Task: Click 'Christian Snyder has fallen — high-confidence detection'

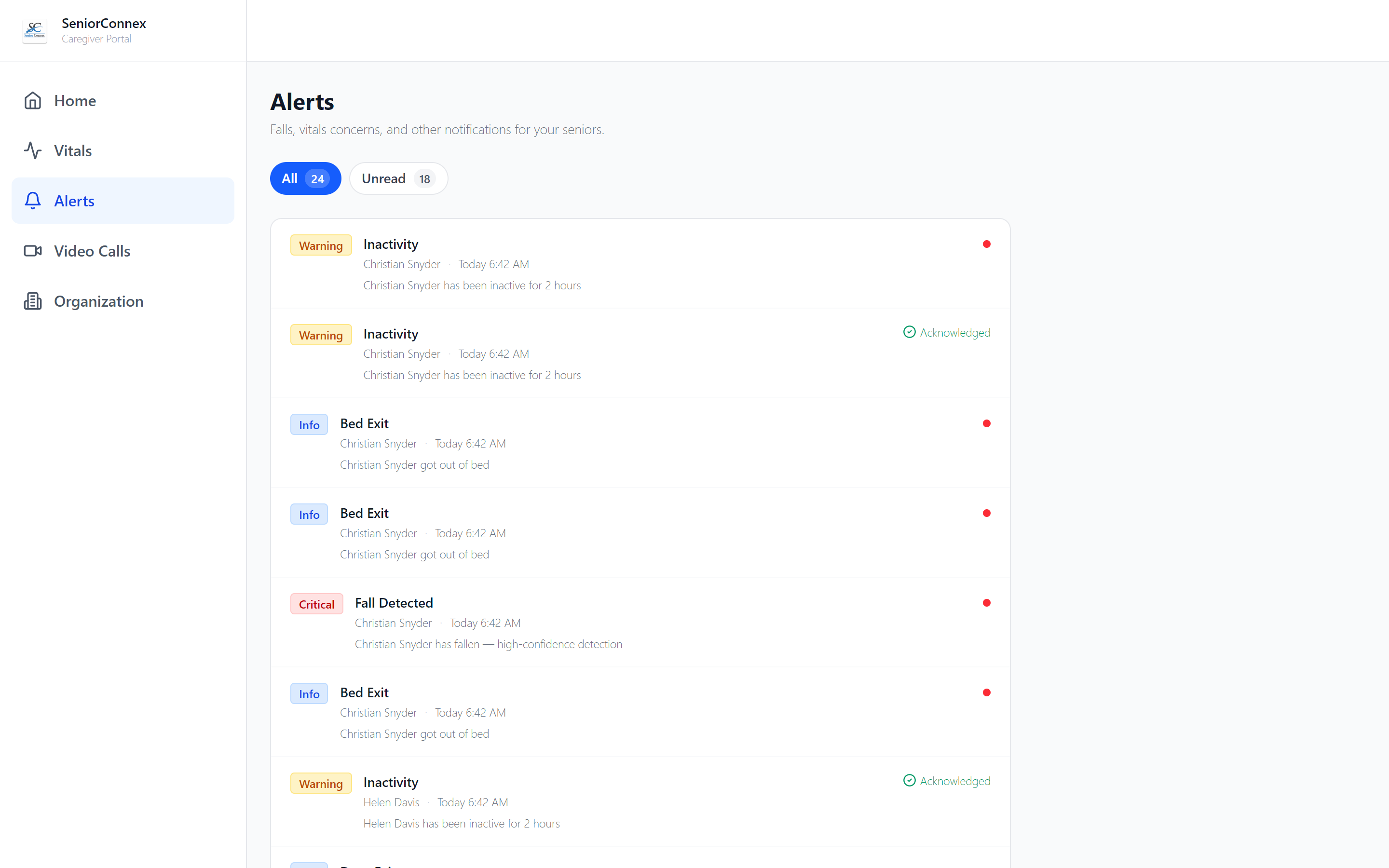Action: [x=489, y=644]
